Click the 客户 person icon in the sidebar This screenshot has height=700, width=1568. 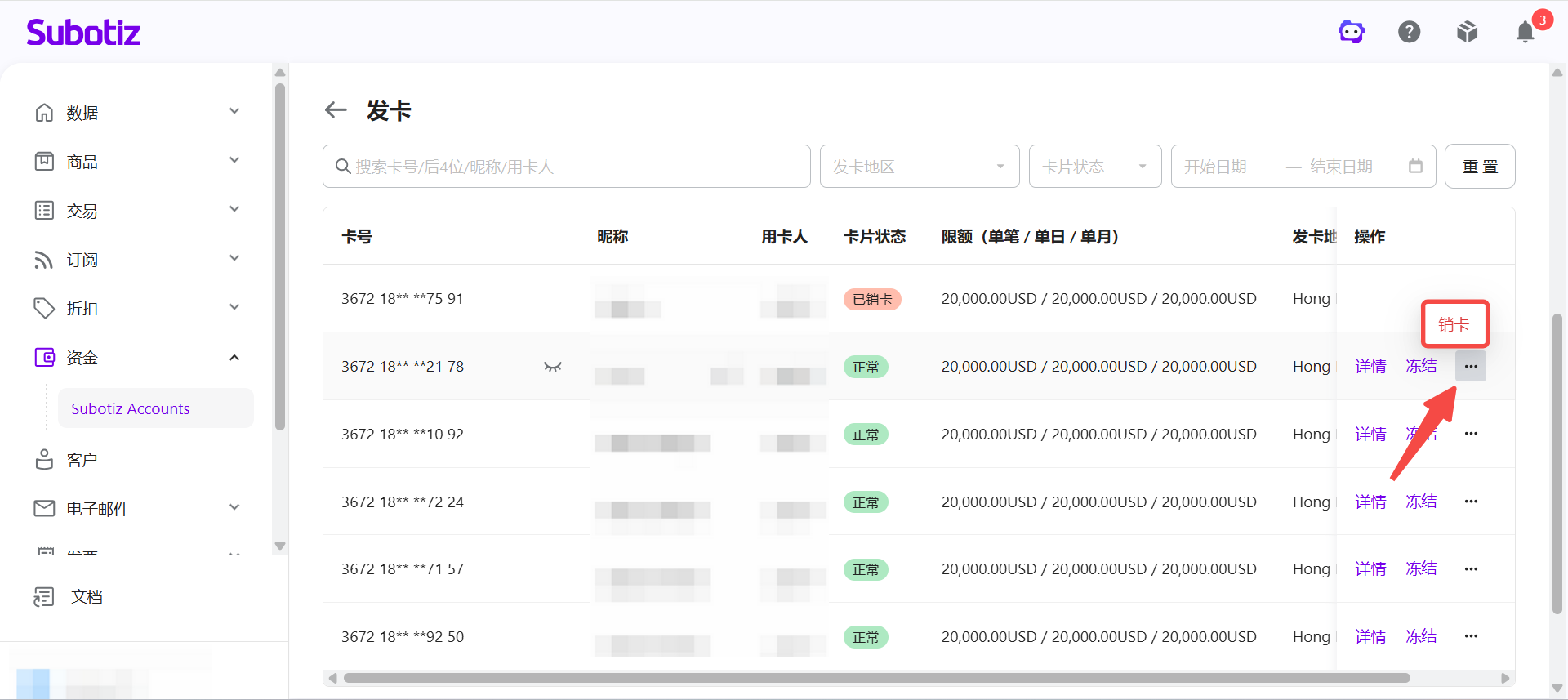(44, 460)
